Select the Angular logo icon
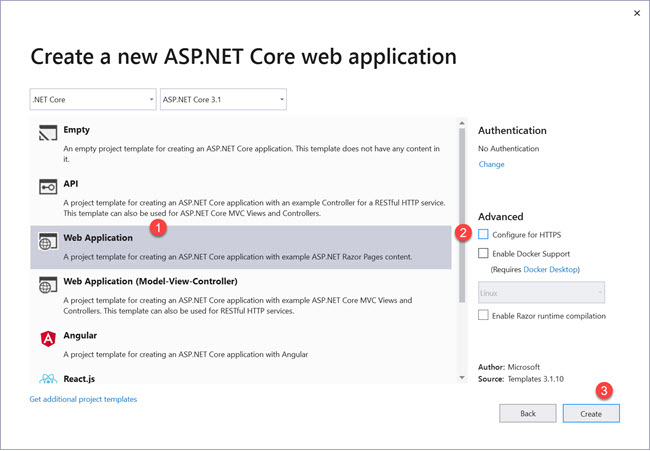 pyautogui.click(x=47, y=338)
